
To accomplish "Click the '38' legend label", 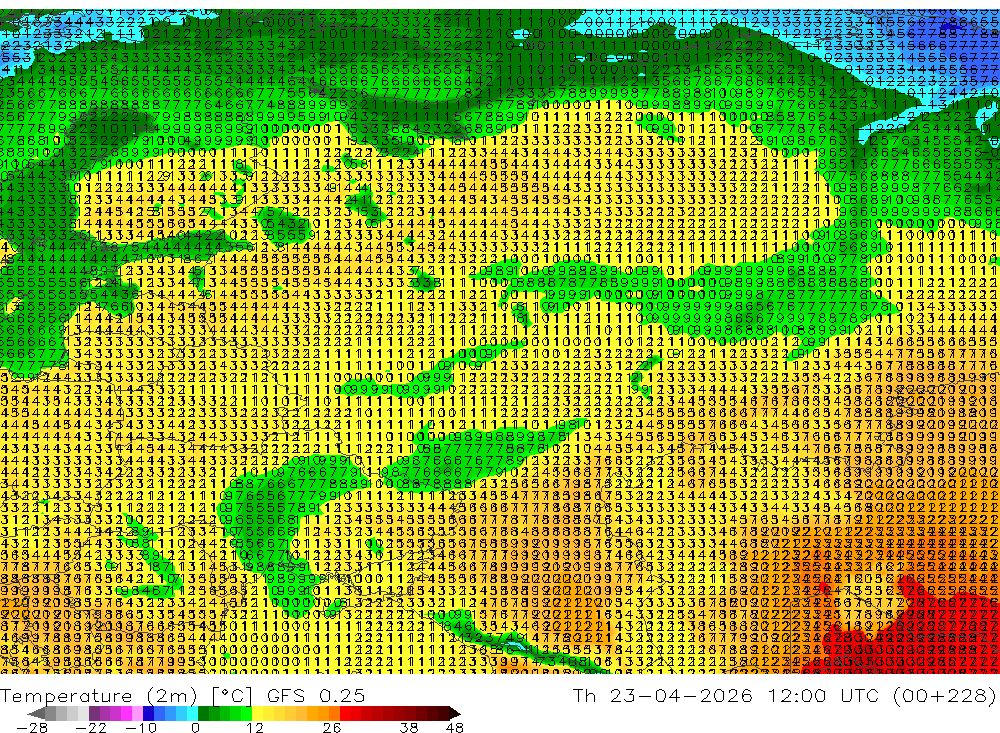I will tap(409, 727).
